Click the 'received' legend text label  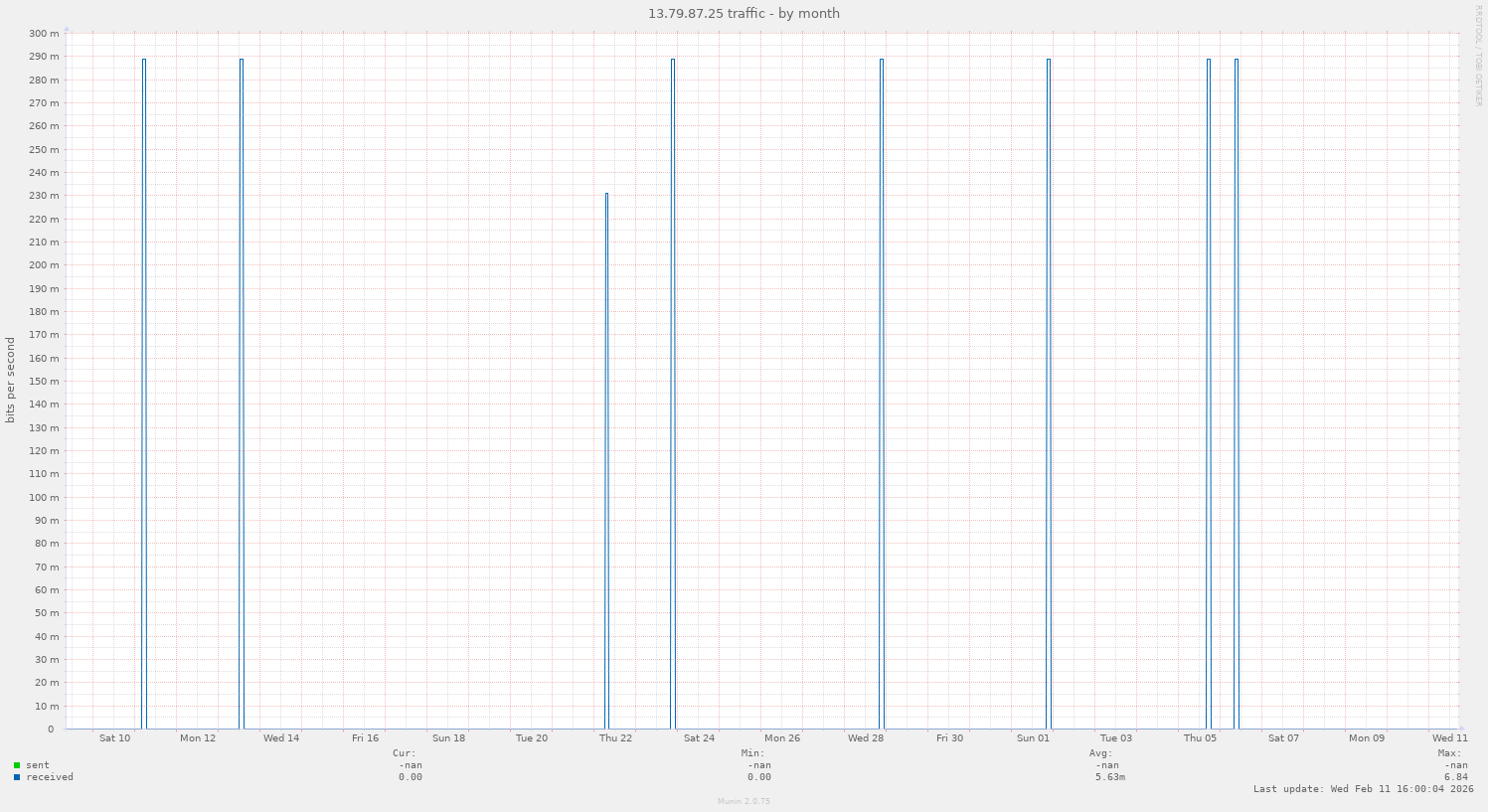[x=50, y=777]
